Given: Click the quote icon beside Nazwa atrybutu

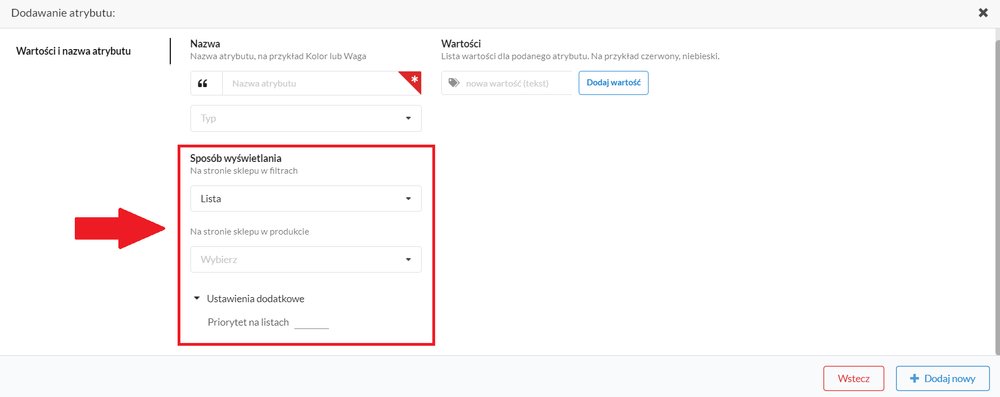Looking at the screenshot, I should (x=203, y=84).
